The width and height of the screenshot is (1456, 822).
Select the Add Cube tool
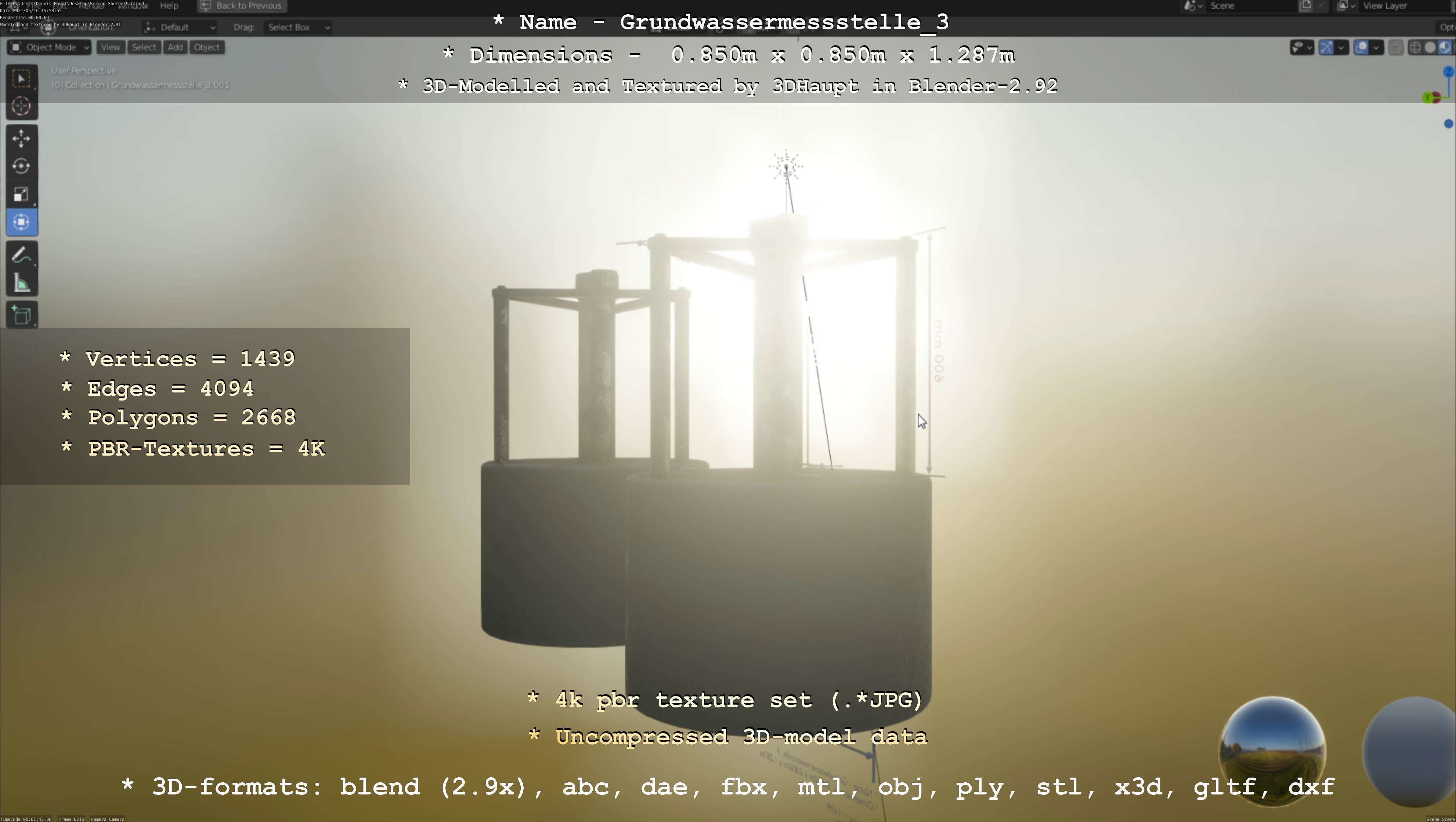(x=21, y=315)
